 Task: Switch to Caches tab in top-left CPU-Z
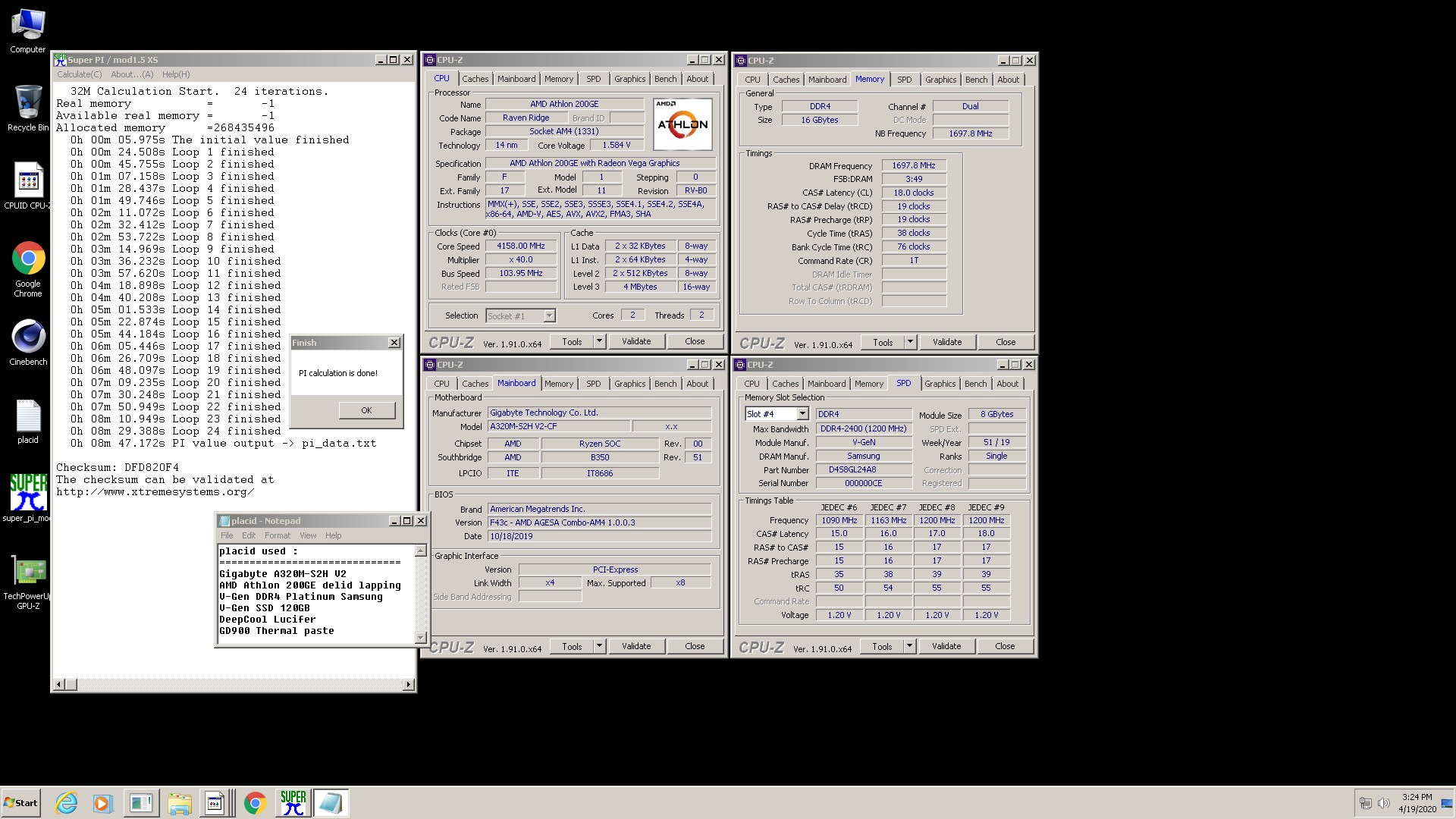pyautogui.click(x=475, y=79)
